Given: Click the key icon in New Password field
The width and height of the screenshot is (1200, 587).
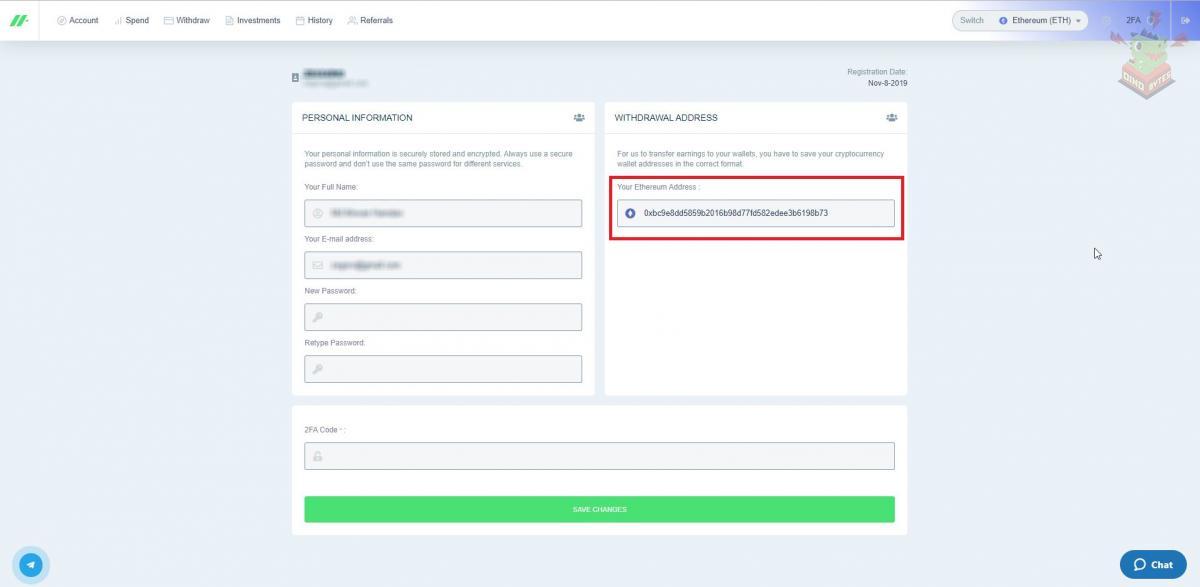Looking at the screenshot, I should pyautogui.click(x=318, y=317).
